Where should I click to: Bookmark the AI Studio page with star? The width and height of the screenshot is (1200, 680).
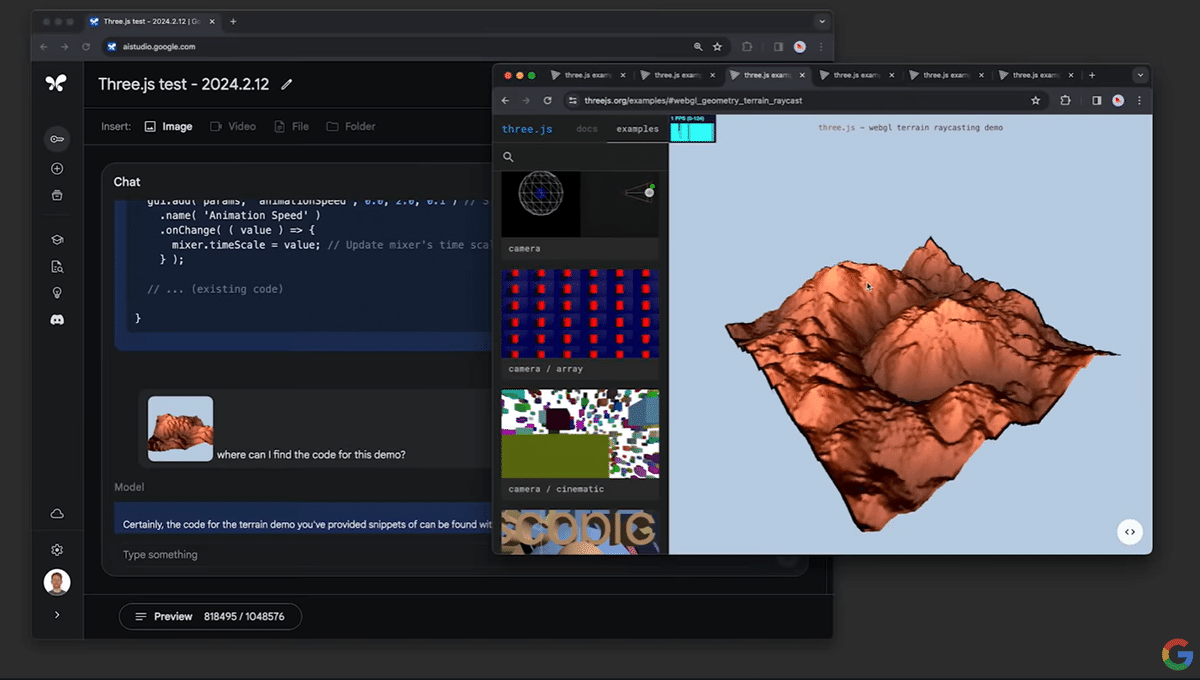717,46
